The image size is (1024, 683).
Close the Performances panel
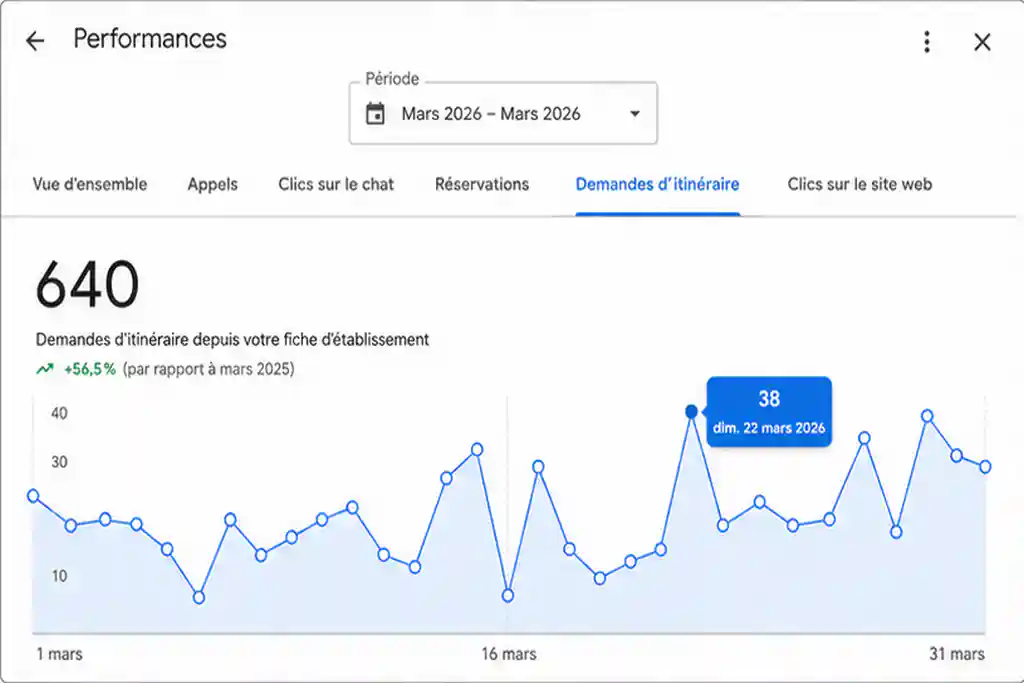tap(982, 42)
